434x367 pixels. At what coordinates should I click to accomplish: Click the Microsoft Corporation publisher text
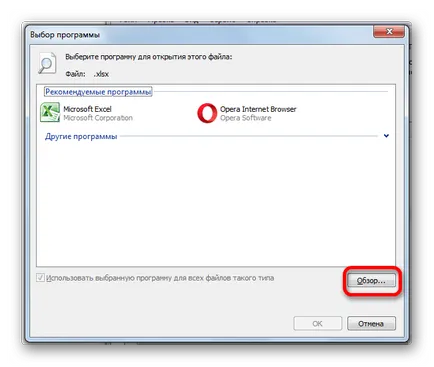pos(98,118)
